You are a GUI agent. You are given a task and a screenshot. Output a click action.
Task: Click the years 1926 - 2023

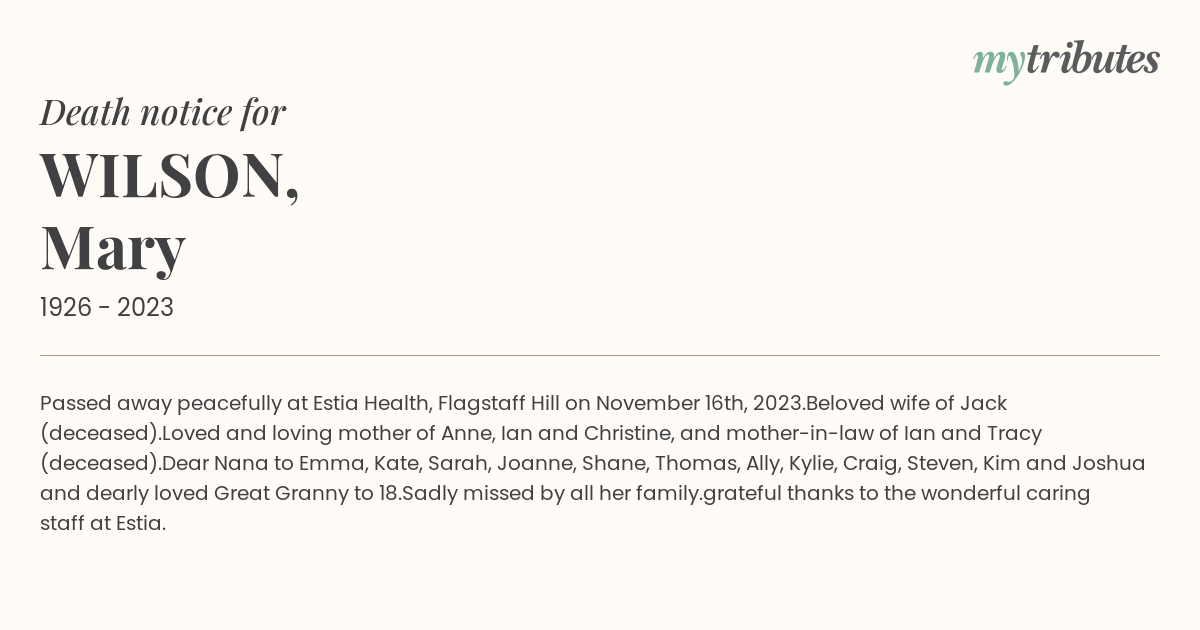pos(107,308)
